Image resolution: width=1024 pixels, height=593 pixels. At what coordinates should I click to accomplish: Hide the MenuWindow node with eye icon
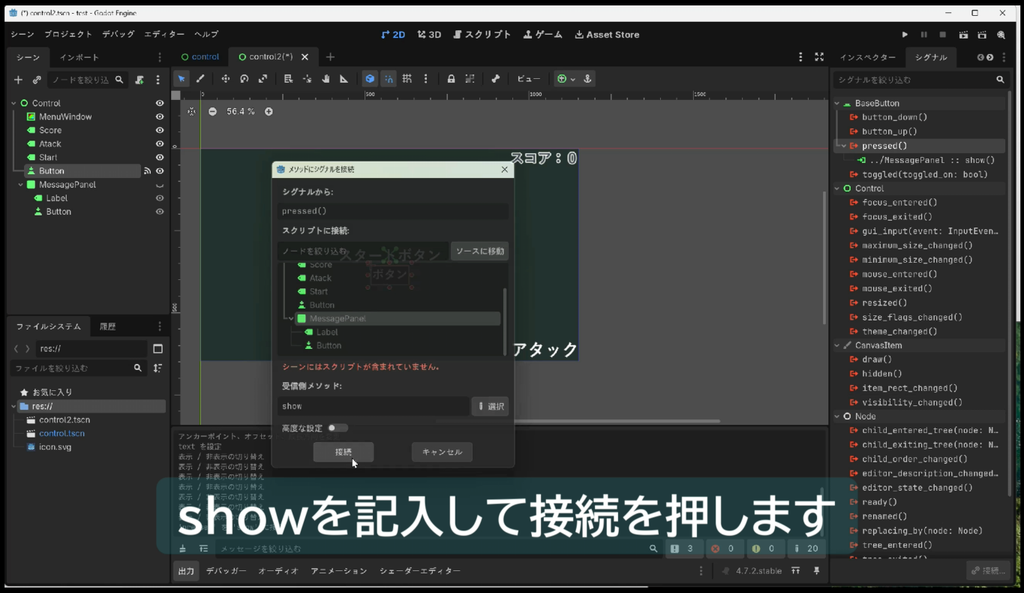159,117
